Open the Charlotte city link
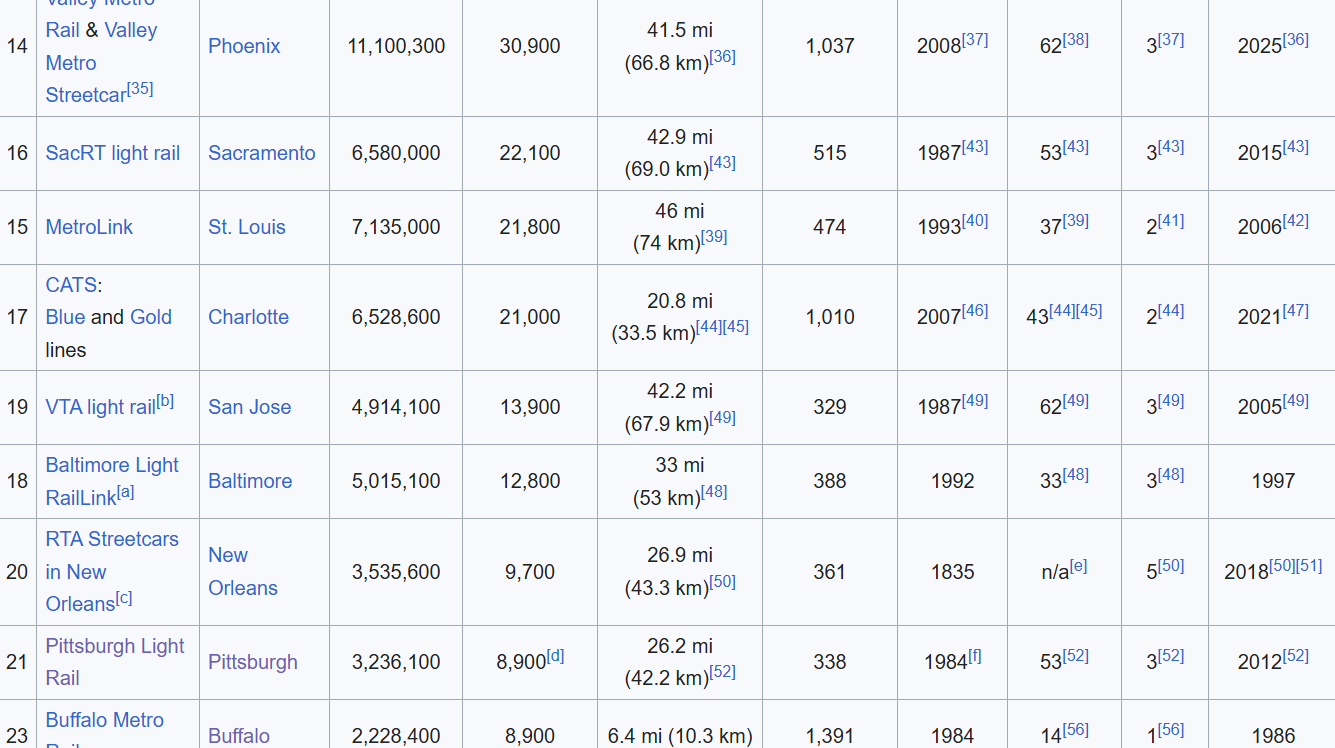Image resolution: width=1335 pixels, height=748 pixels. 248,317
